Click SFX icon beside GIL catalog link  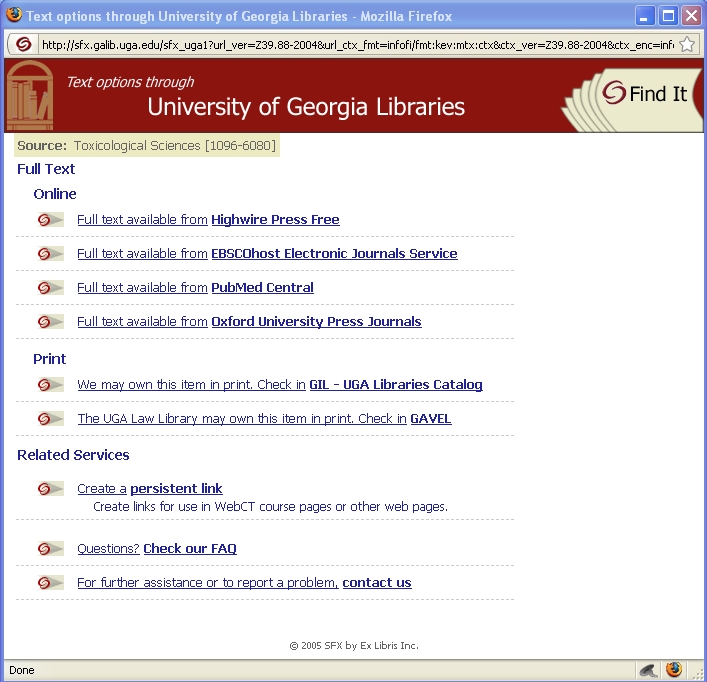coord(50,384)
